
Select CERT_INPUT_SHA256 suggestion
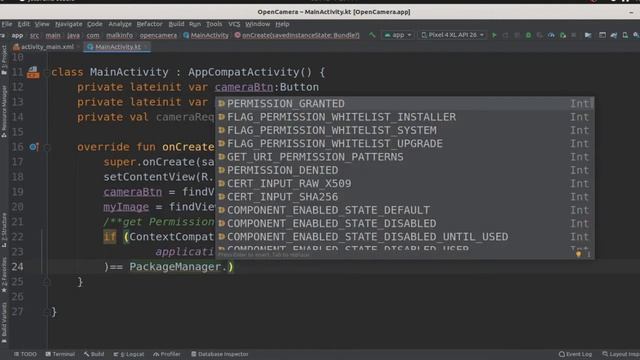coord(404,197)
